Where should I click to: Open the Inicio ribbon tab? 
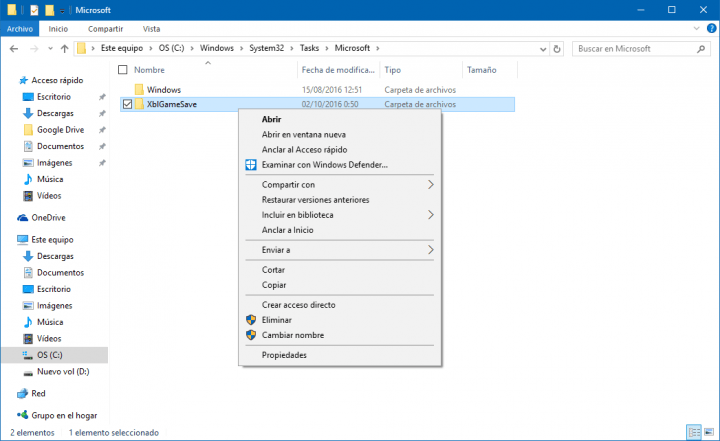[58, 28]
